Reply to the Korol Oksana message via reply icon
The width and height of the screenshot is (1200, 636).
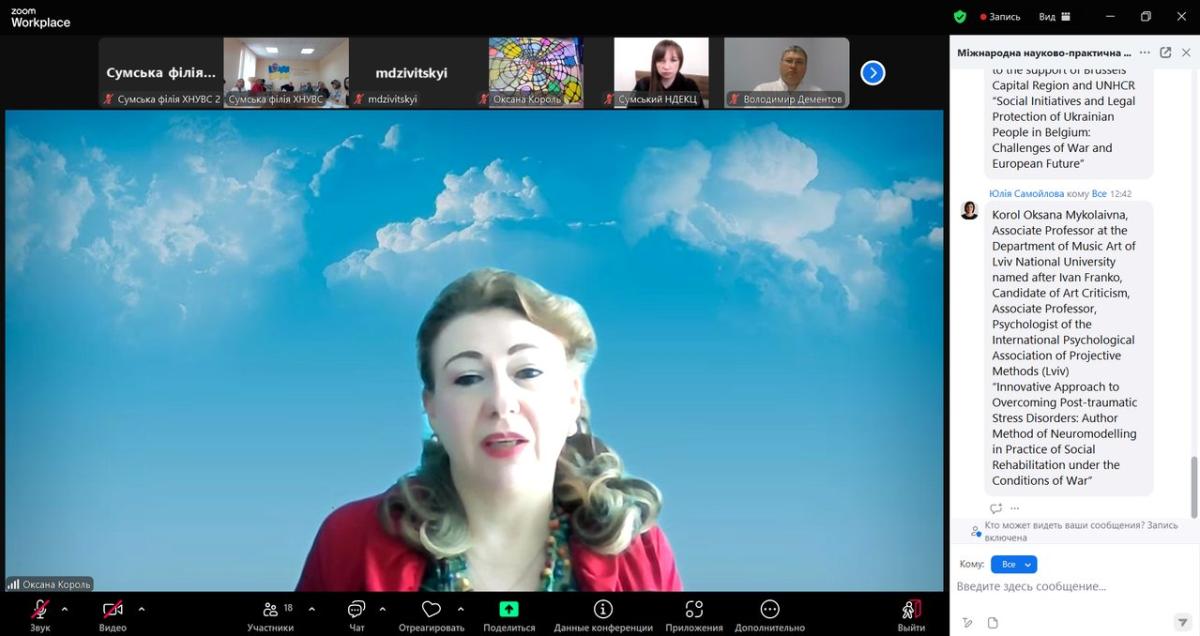click(x=996, y=509)
